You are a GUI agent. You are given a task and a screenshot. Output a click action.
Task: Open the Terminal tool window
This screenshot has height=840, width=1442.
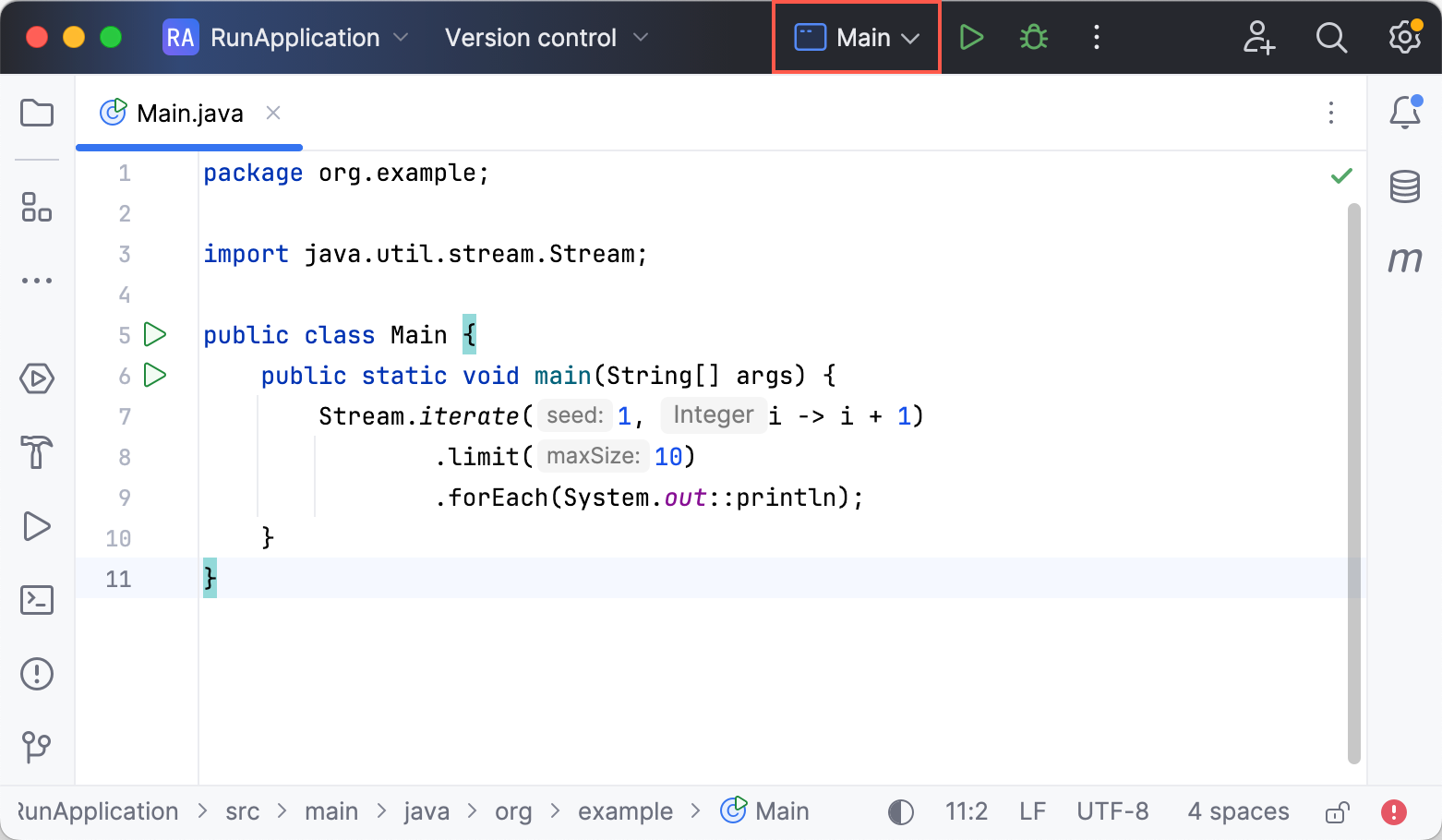tap(36, 600)
